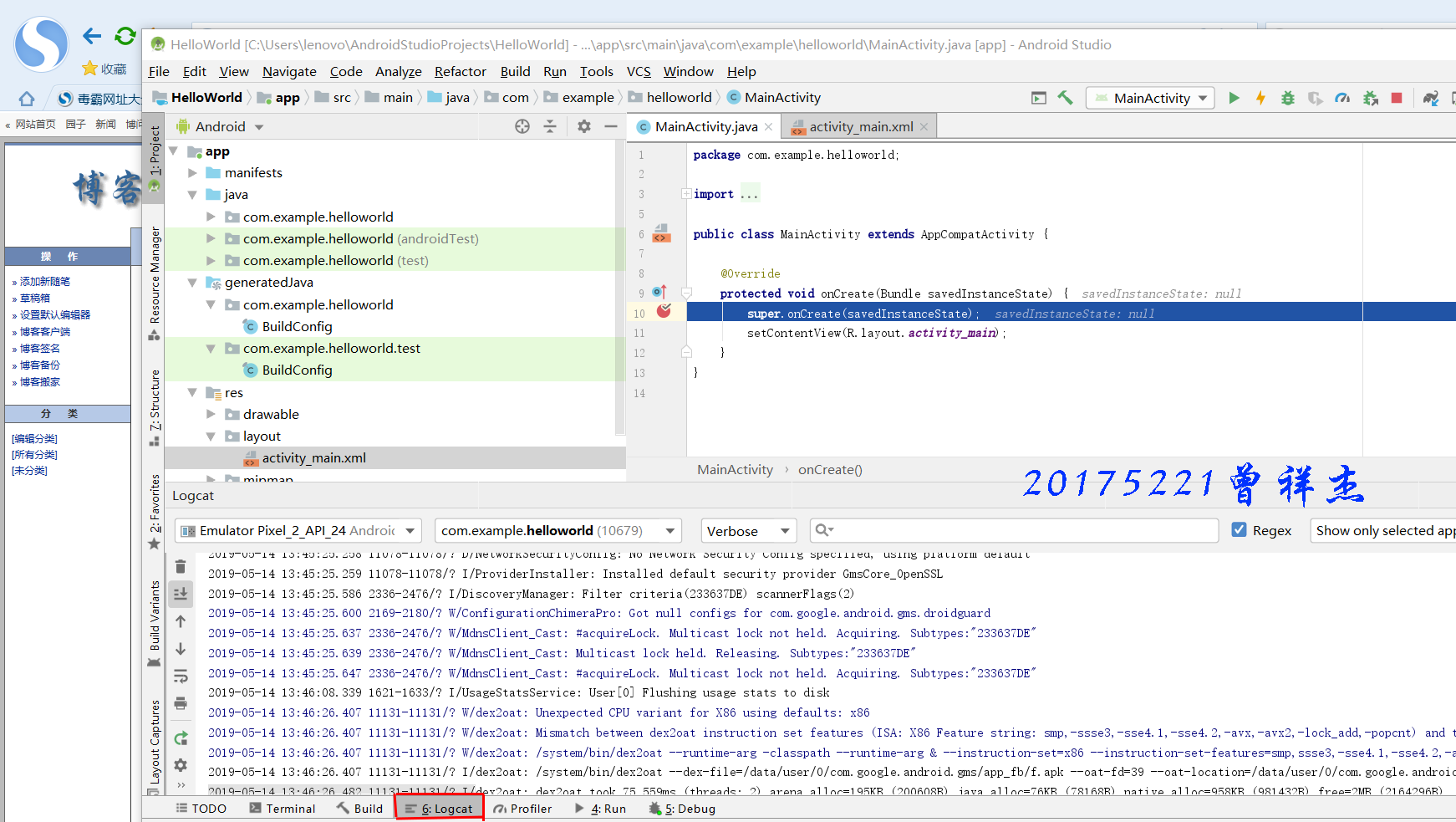Click the logcat Restart icon
The image size is (1456, 822).
click(181, 738)
